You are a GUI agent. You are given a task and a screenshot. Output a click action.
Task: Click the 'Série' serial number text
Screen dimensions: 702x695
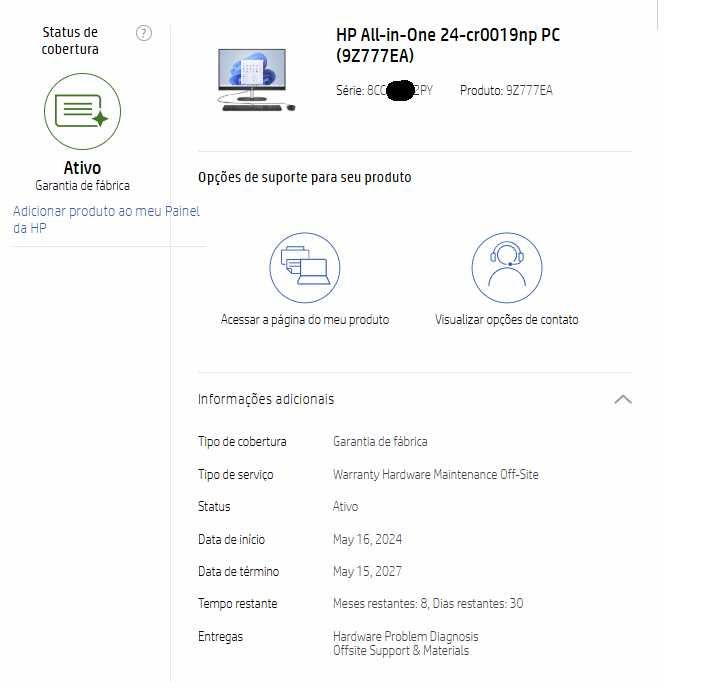(384, 90)
